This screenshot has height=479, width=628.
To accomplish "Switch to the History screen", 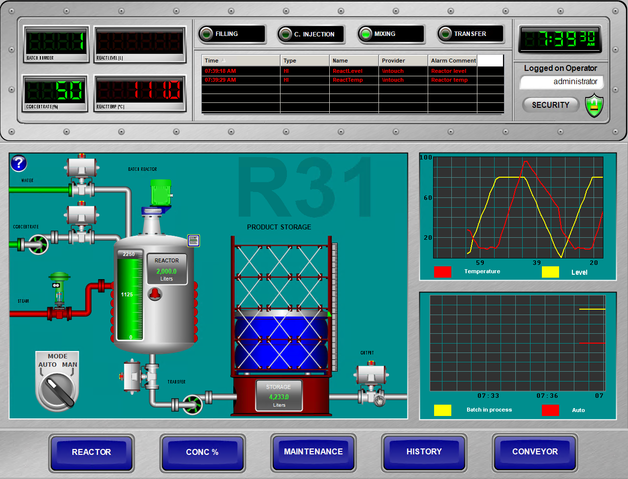I will tap(424, 452).
